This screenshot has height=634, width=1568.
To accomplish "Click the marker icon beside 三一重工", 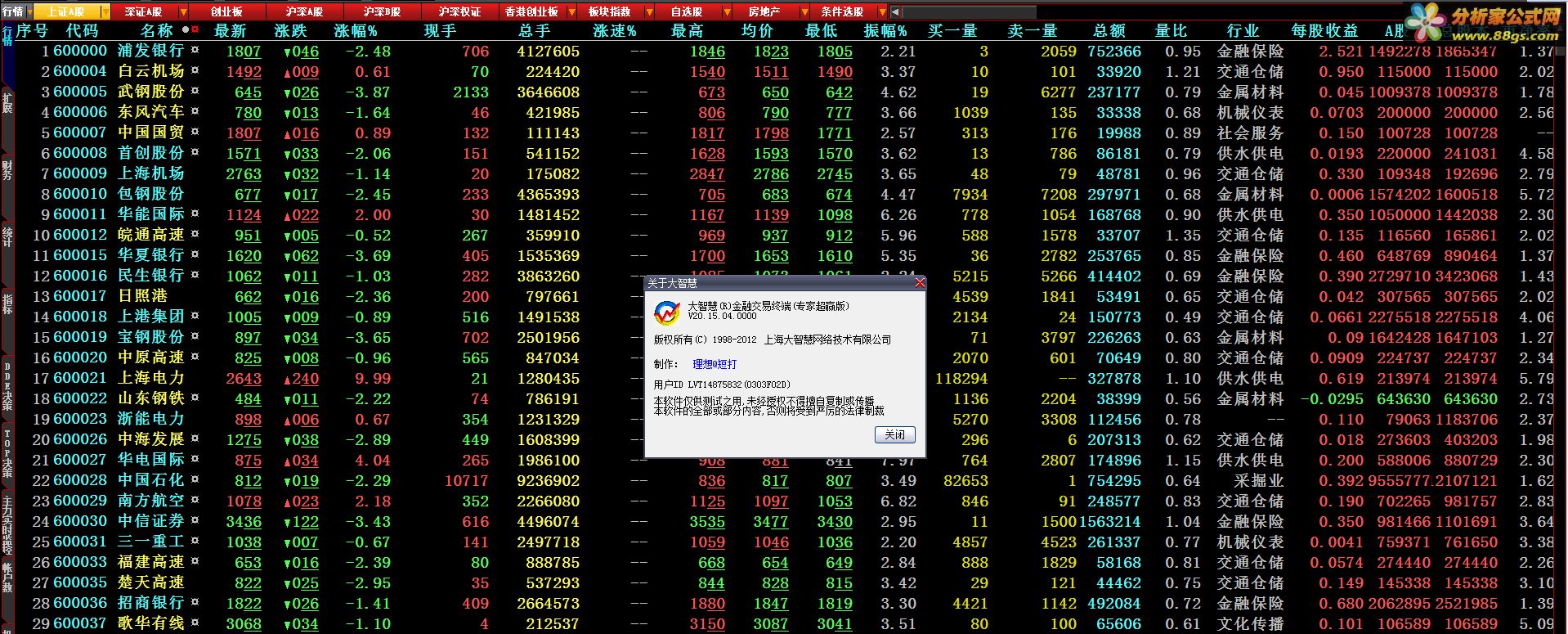I will pos(195,541).
